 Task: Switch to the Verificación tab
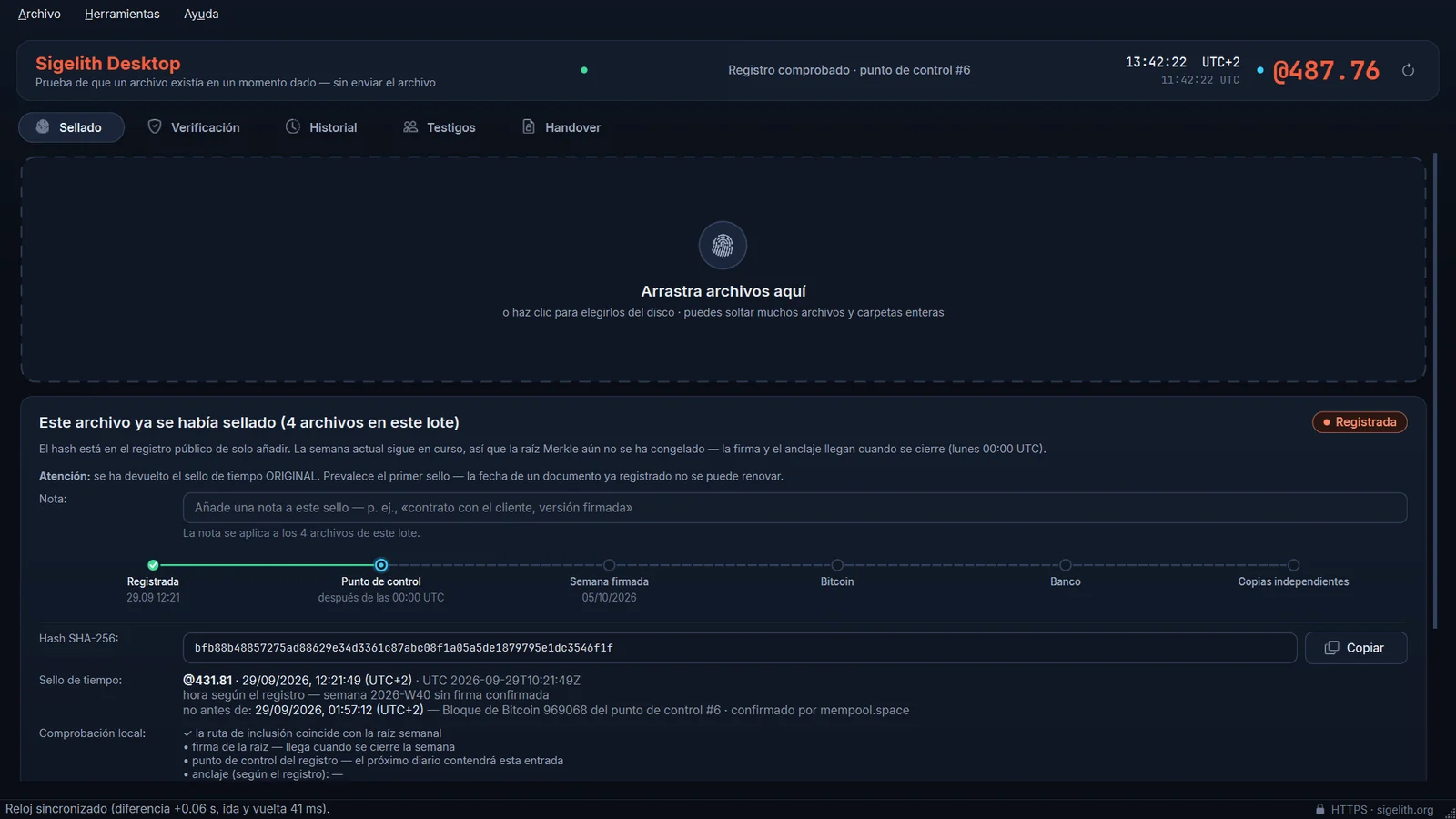[x=194, y=127]
